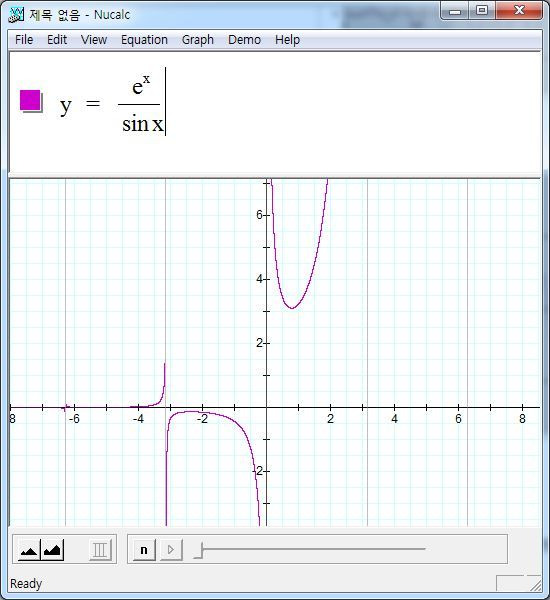
Task: Click the n parameter button
Action: (x=144, y=550)
